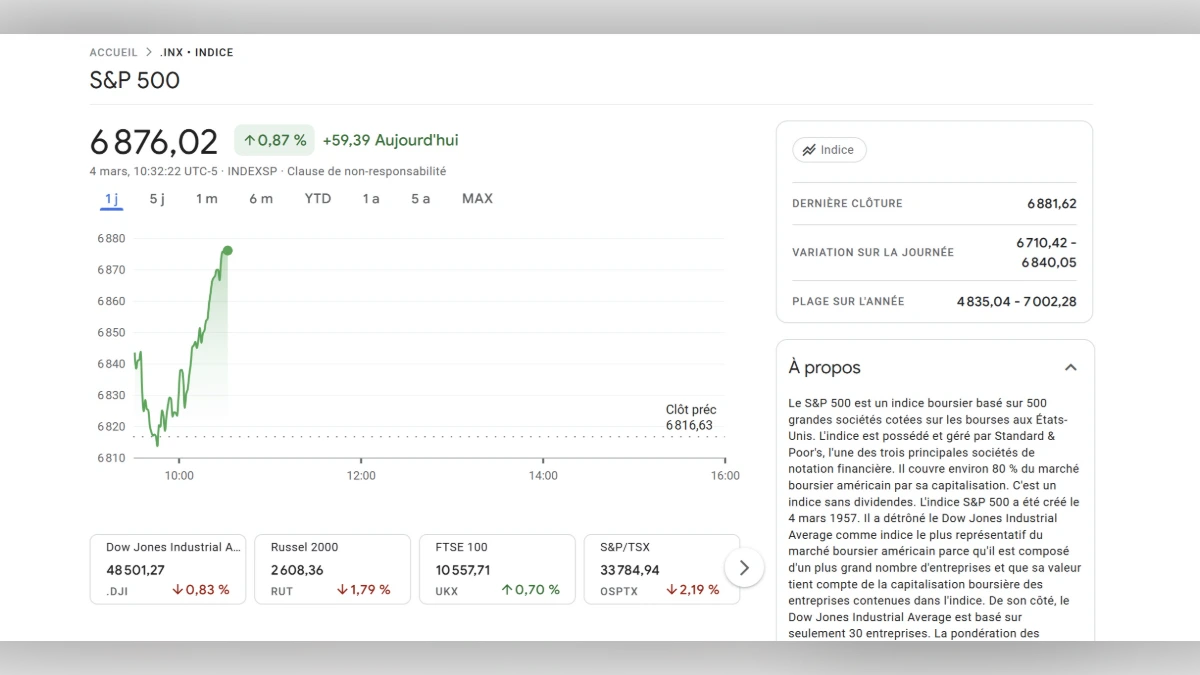Select the 6m chart period
The image size is (1200, 675).
point(260,198)
